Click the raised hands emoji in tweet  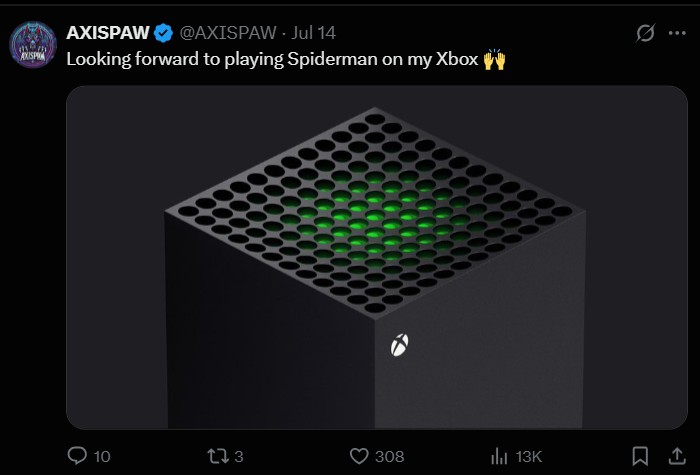(494, 60)
